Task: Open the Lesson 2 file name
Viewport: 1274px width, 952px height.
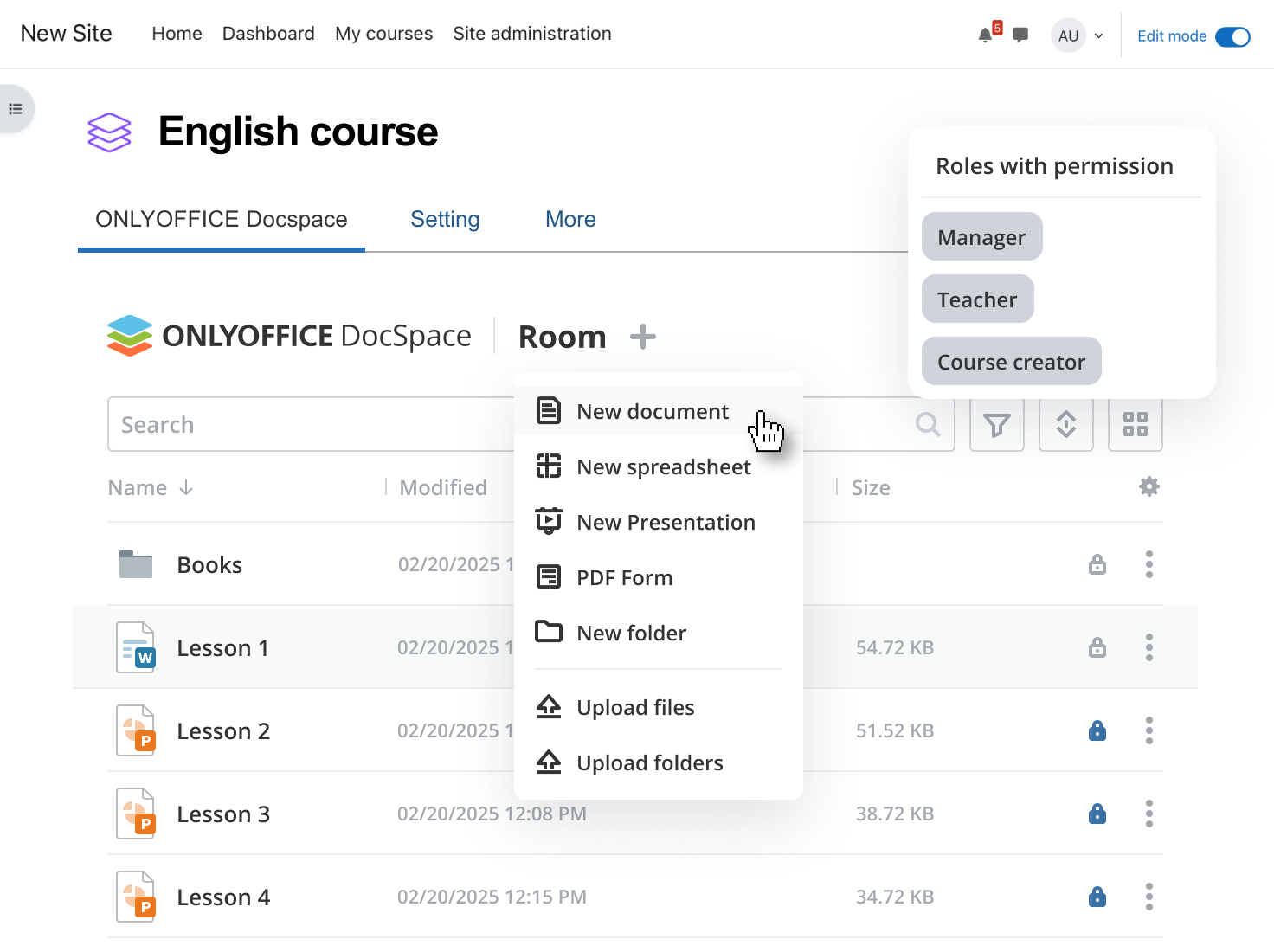Action: (223, 730)
